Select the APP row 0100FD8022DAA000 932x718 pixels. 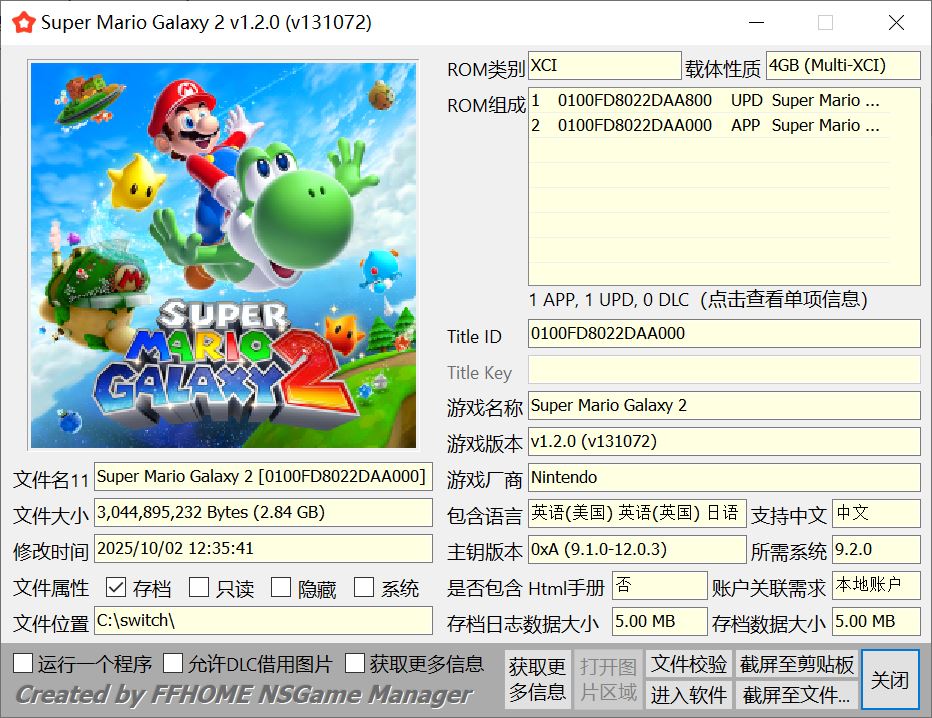pos(709,125)
